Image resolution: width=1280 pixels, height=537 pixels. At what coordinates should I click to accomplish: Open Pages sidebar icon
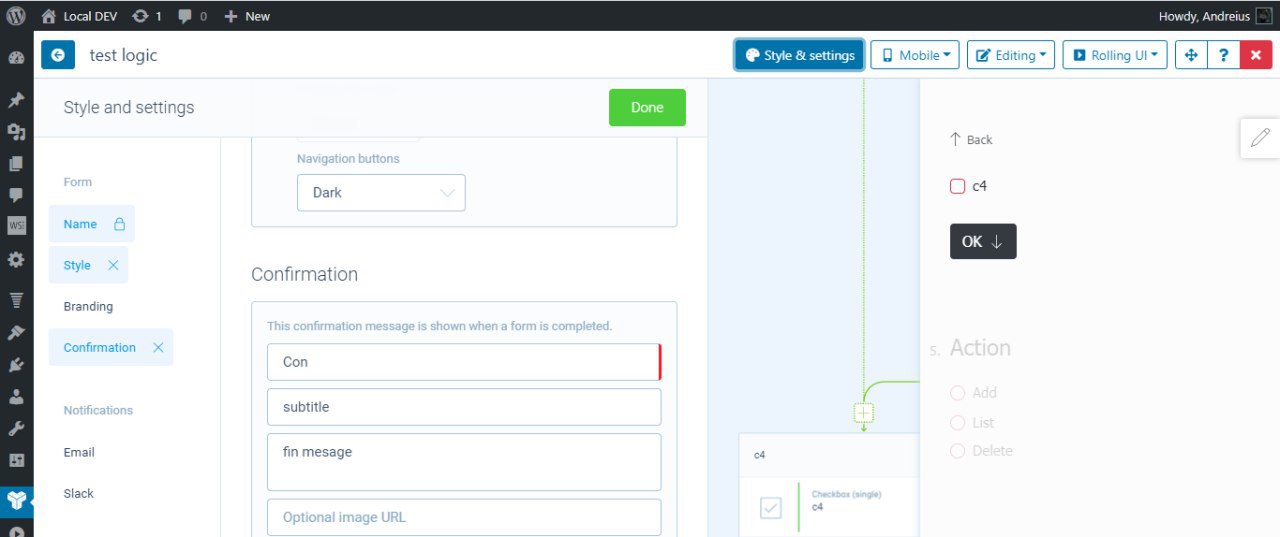pos(16,163)
